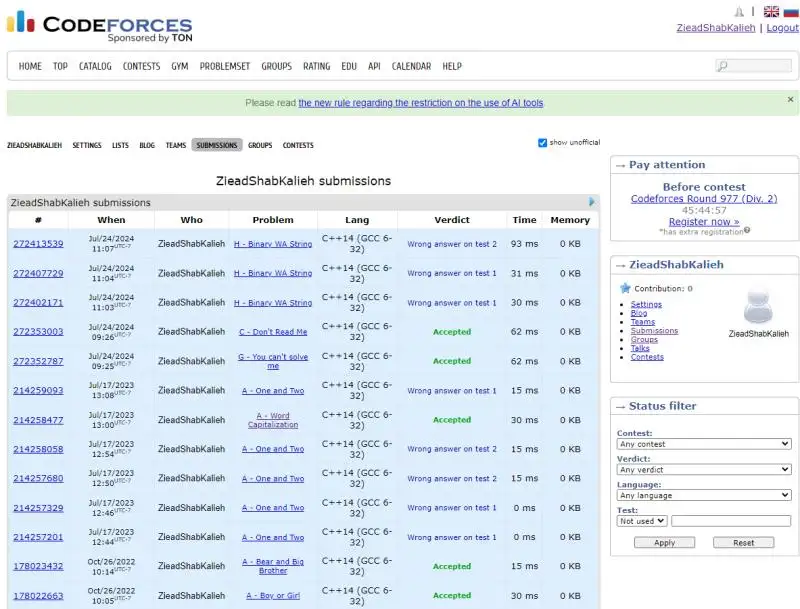This screenshot has height=609, width=800.
Task: Open the 'Not used' Test dropdown
Action: pyautogui.click(x=641, y=520)
